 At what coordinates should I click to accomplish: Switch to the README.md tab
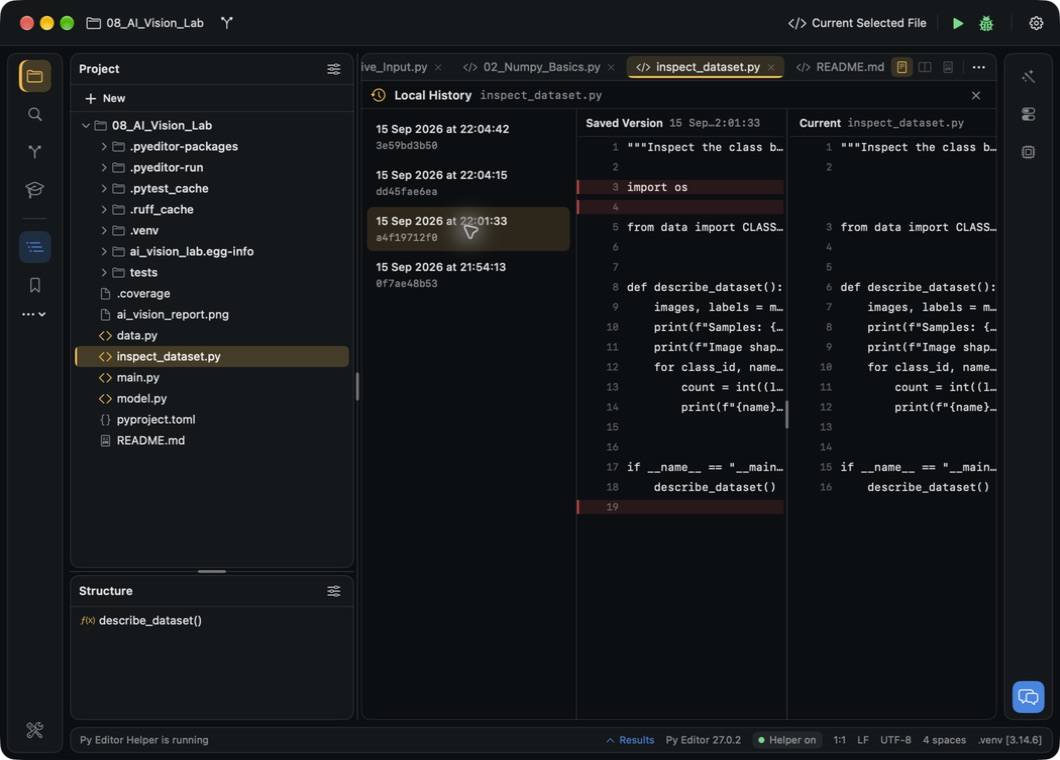(840, 67)
